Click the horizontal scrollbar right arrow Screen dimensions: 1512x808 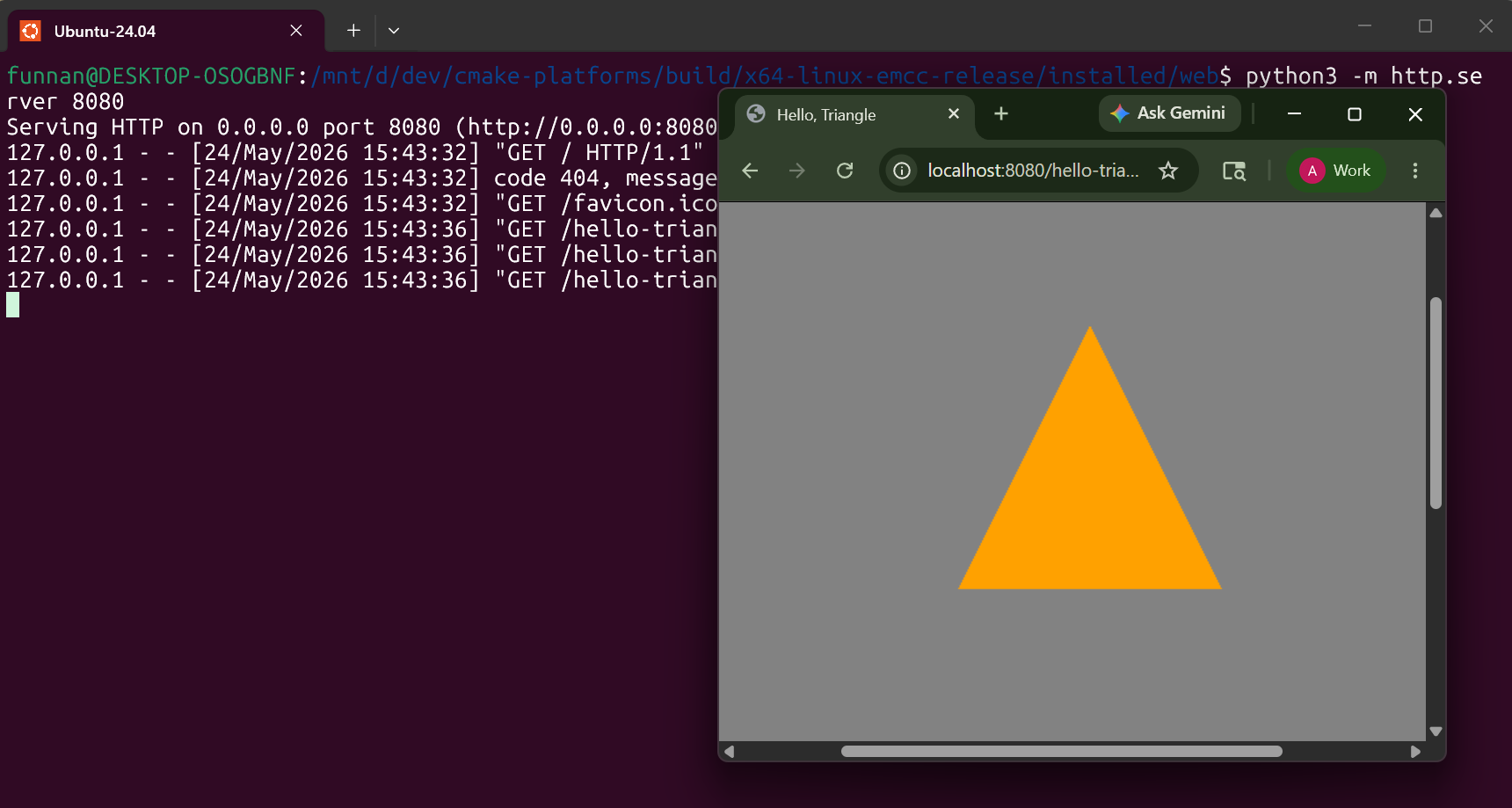point(1415,752)
